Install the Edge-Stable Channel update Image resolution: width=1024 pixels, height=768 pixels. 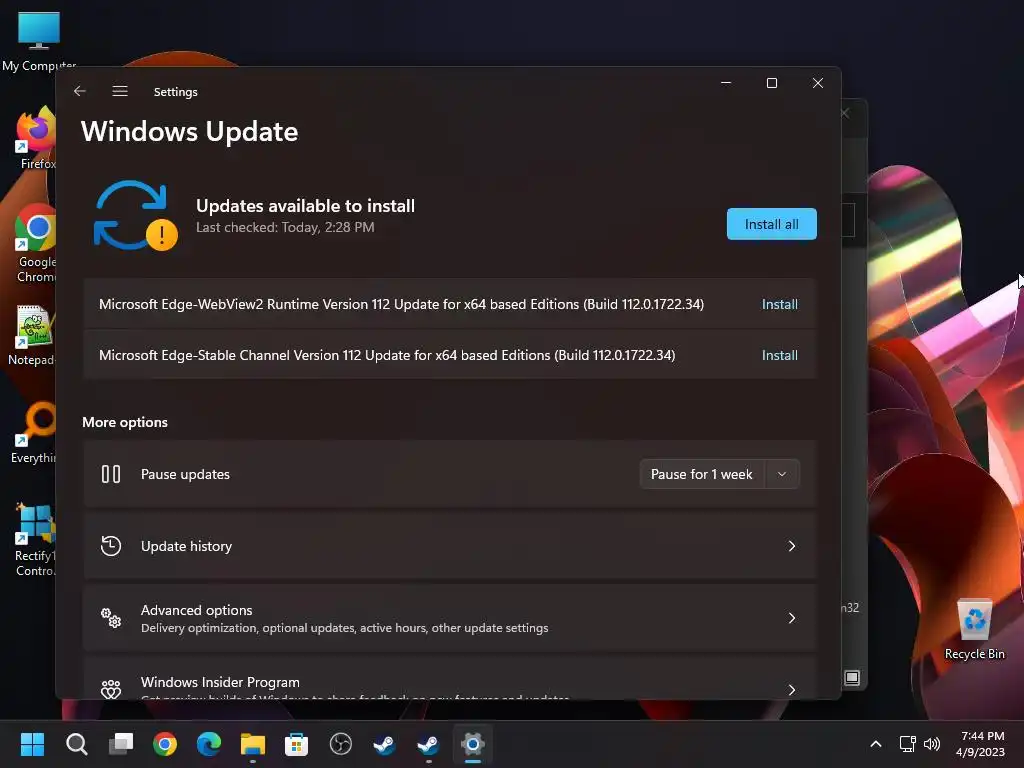tap(780, 355)
